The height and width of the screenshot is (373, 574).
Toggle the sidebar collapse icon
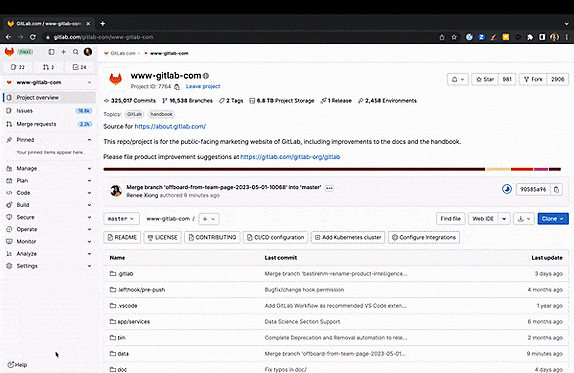pyautogui.click(x=52, y=52)
